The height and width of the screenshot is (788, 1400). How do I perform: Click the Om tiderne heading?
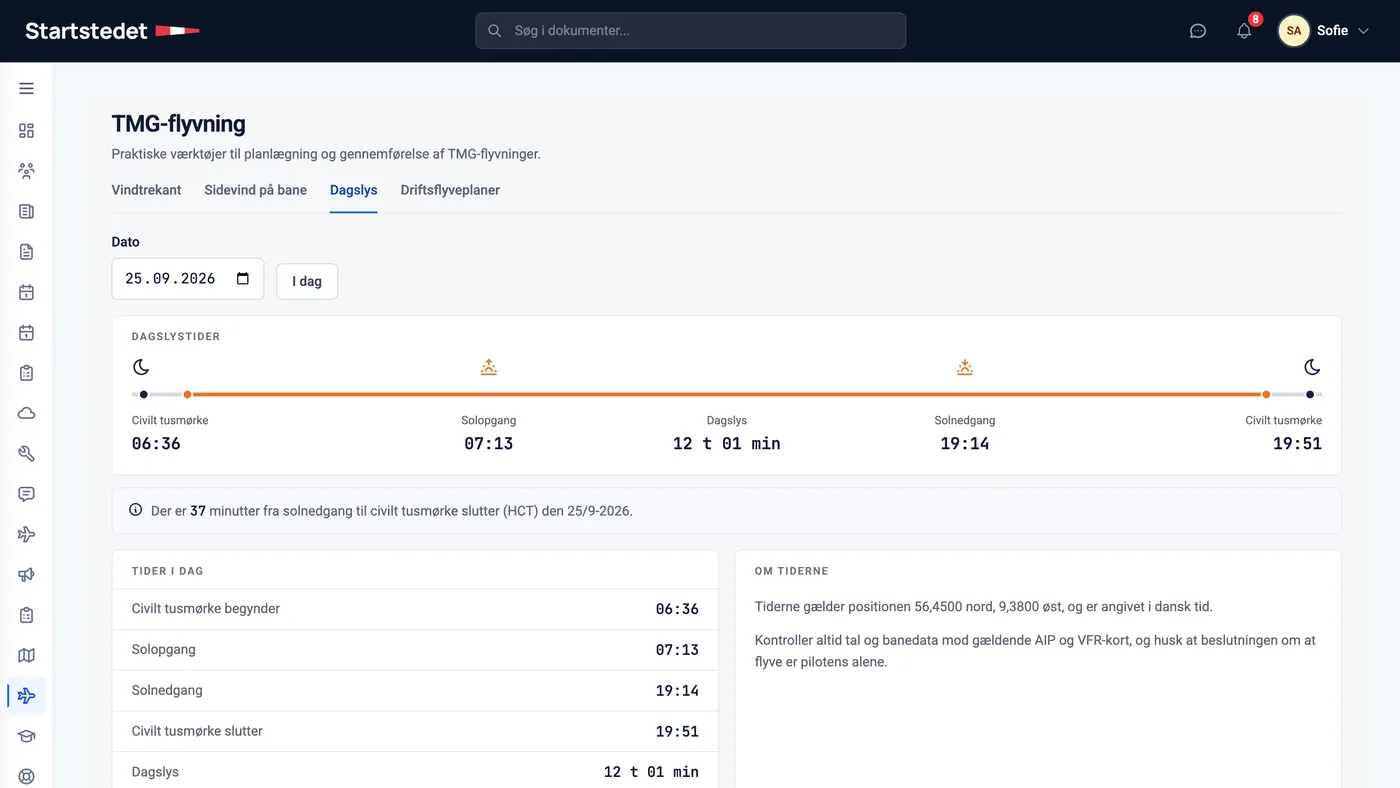(x=791, y=571)
